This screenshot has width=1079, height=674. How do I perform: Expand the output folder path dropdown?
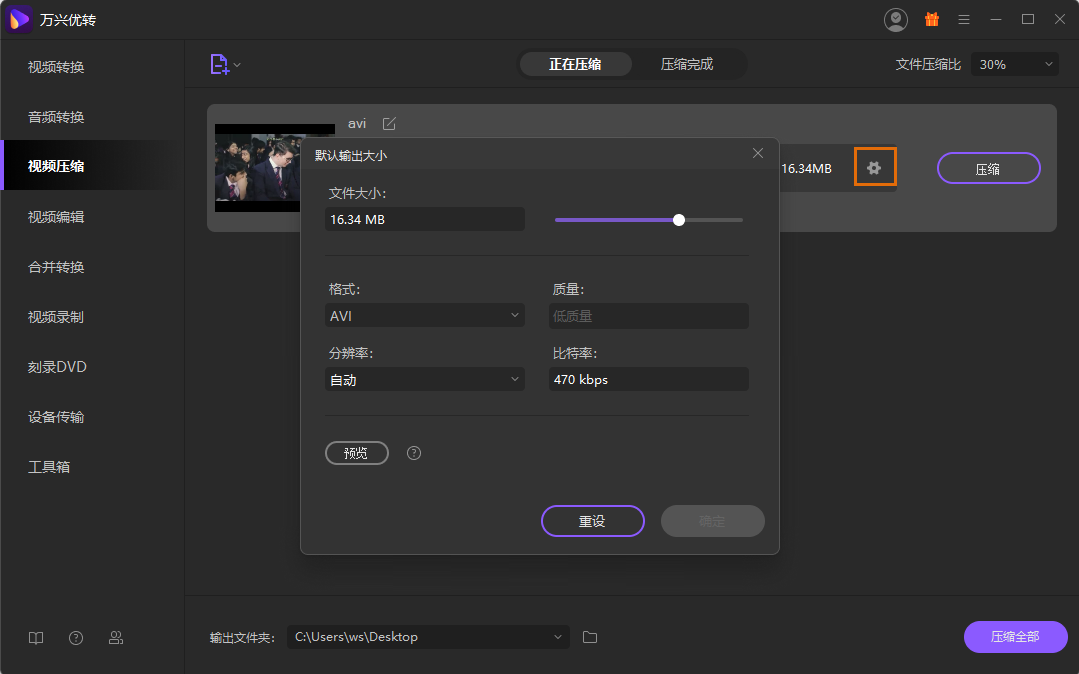point(558,637)
